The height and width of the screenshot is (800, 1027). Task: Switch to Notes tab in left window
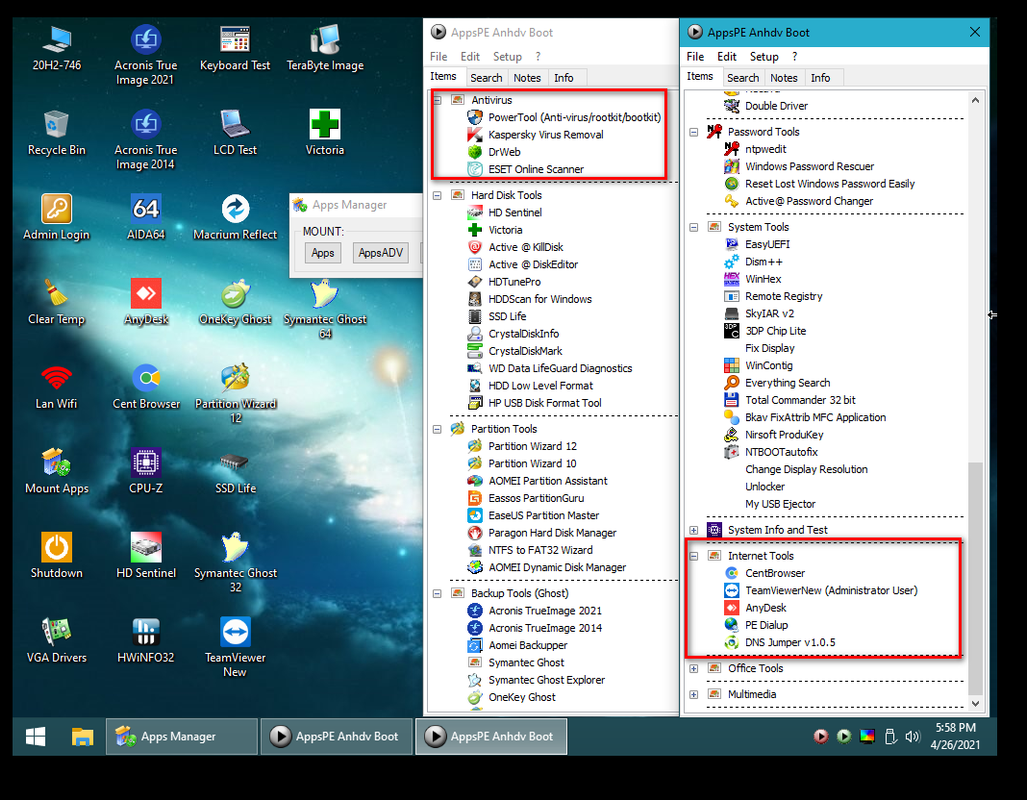(x=527, y=78)
